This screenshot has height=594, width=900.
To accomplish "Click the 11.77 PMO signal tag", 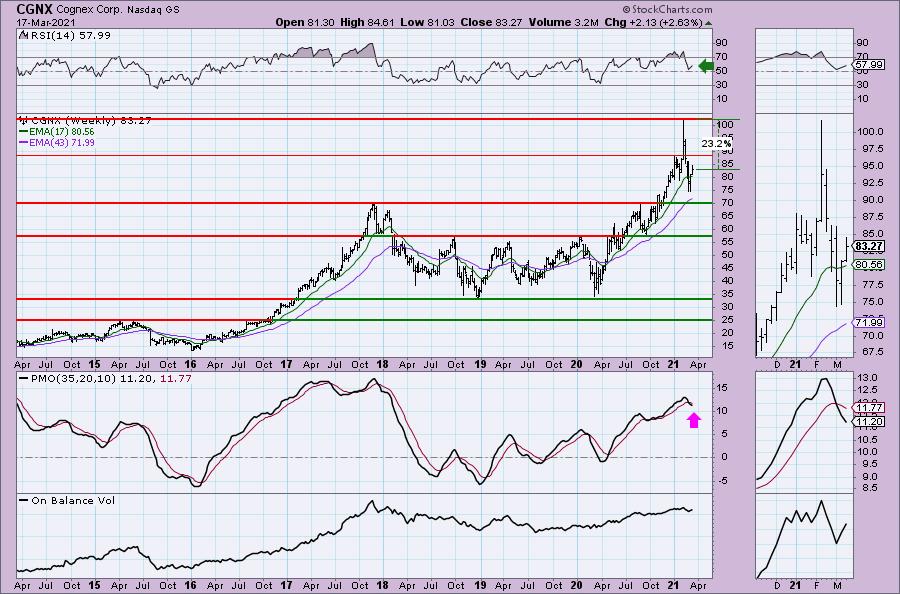I will 868,408.
